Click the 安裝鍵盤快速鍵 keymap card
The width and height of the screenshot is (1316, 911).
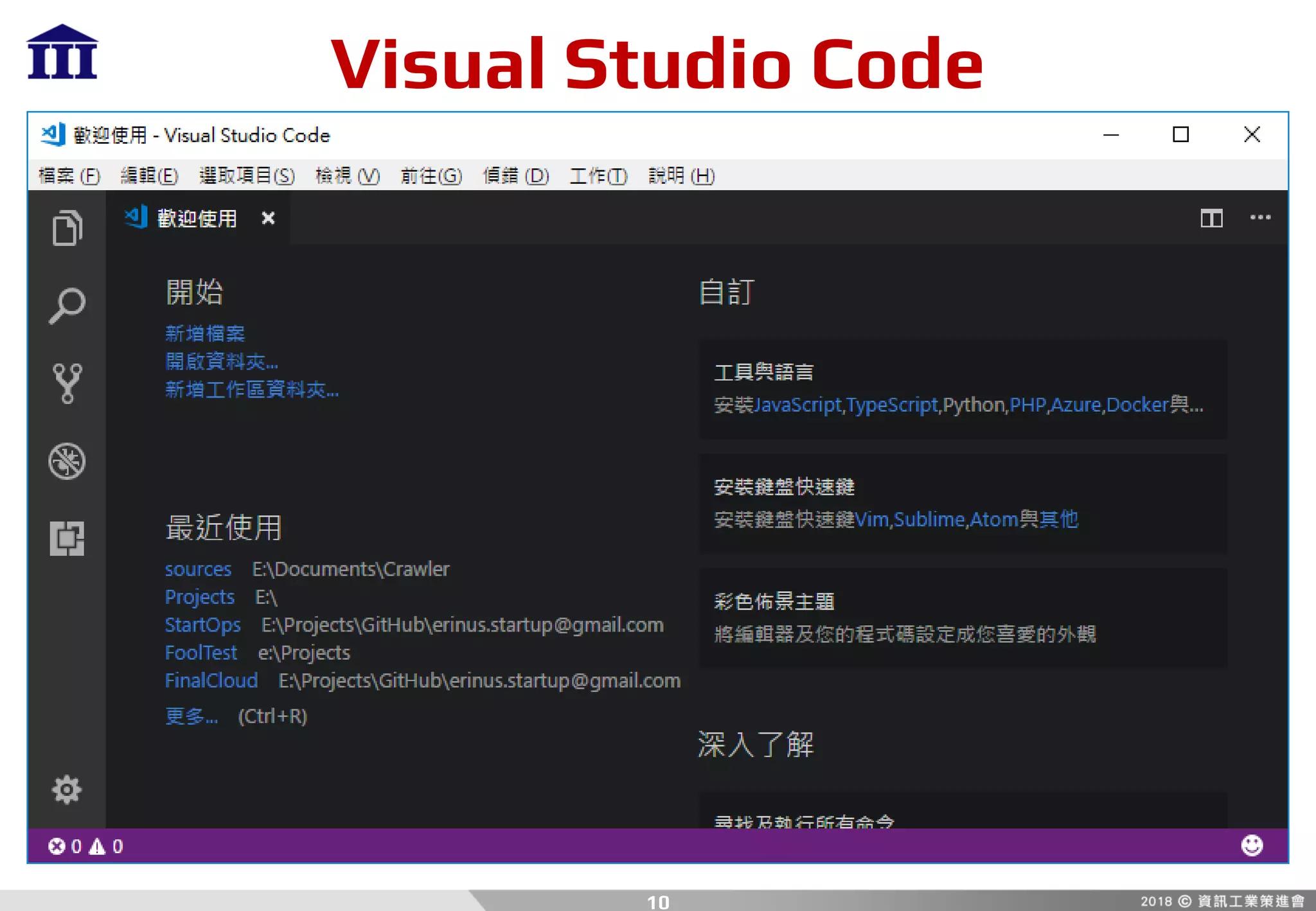[x=963, y=503]
